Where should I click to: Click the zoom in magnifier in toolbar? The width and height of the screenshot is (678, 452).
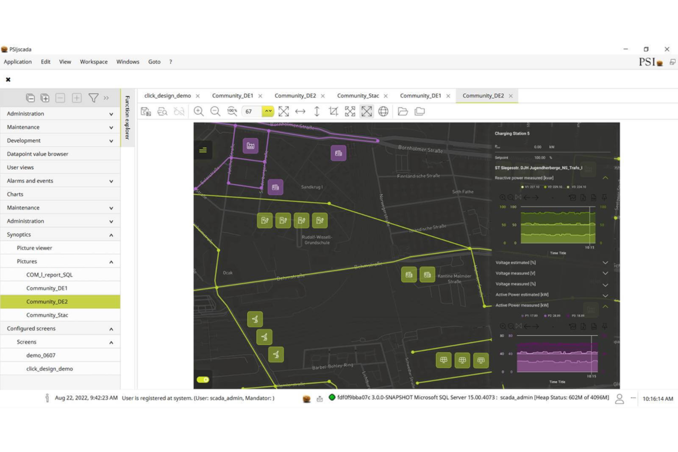point(198,112)
